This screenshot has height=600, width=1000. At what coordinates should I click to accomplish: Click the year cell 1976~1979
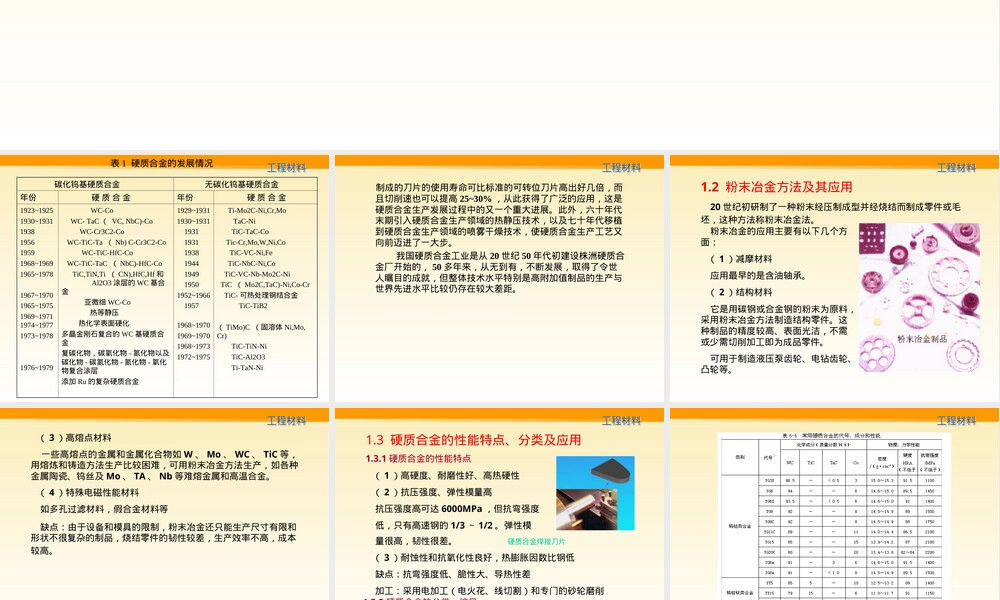(x=36, y=367)
